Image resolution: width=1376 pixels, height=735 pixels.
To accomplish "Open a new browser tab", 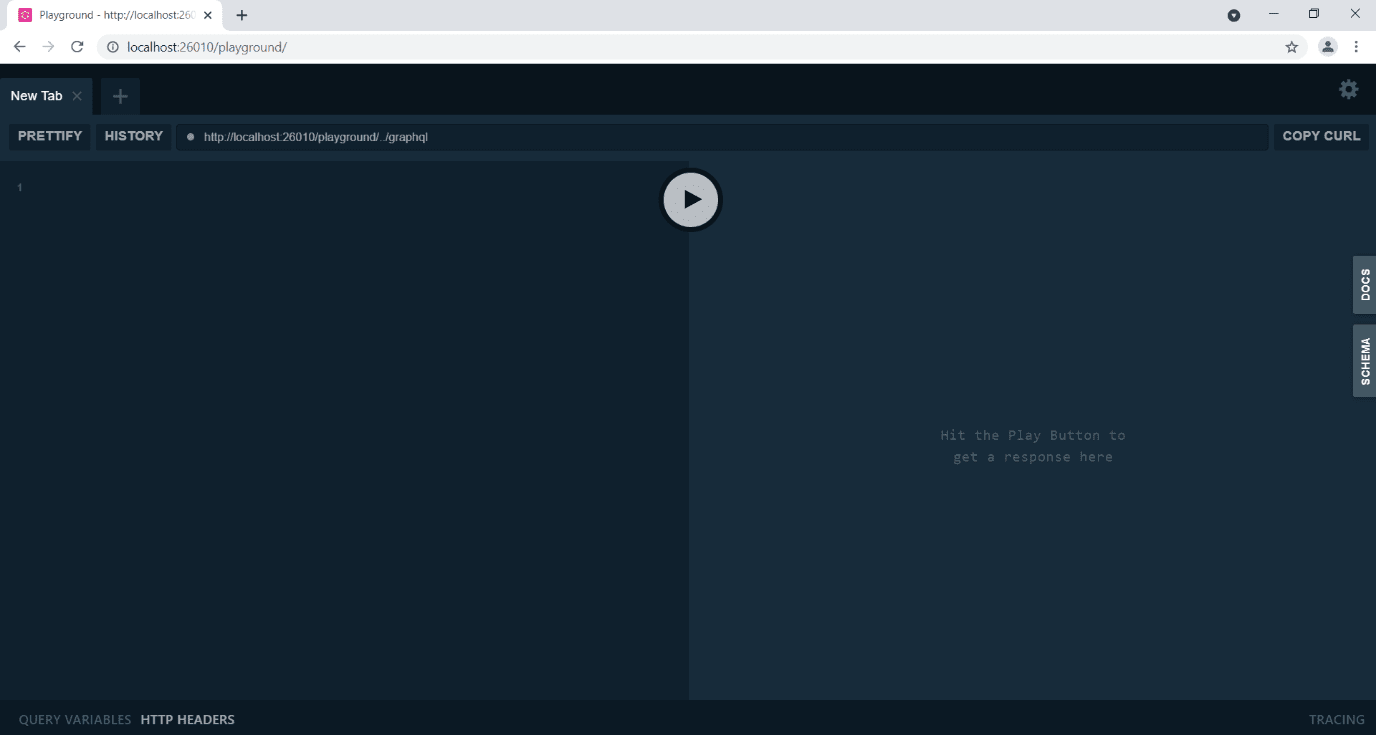I will (x=241, y=15).
